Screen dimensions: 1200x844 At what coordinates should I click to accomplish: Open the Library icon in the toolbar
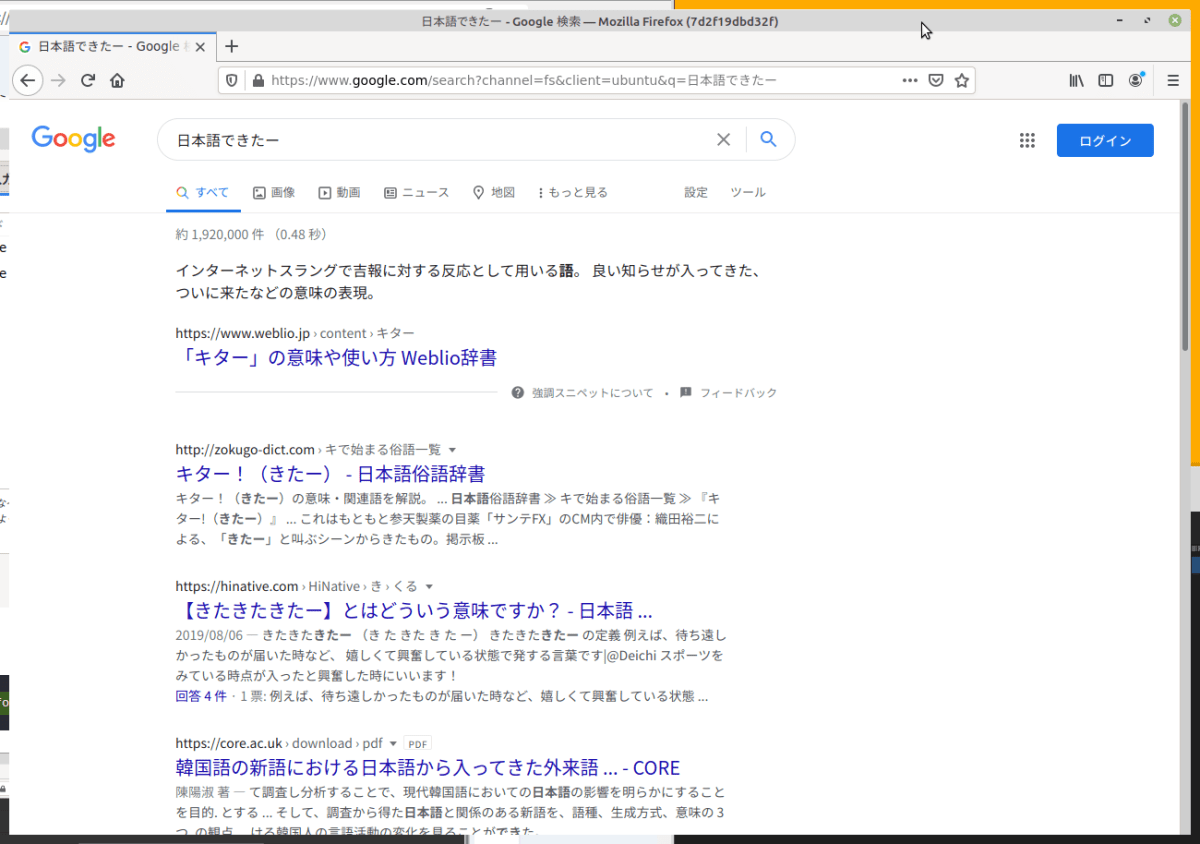click(1076, 81)
